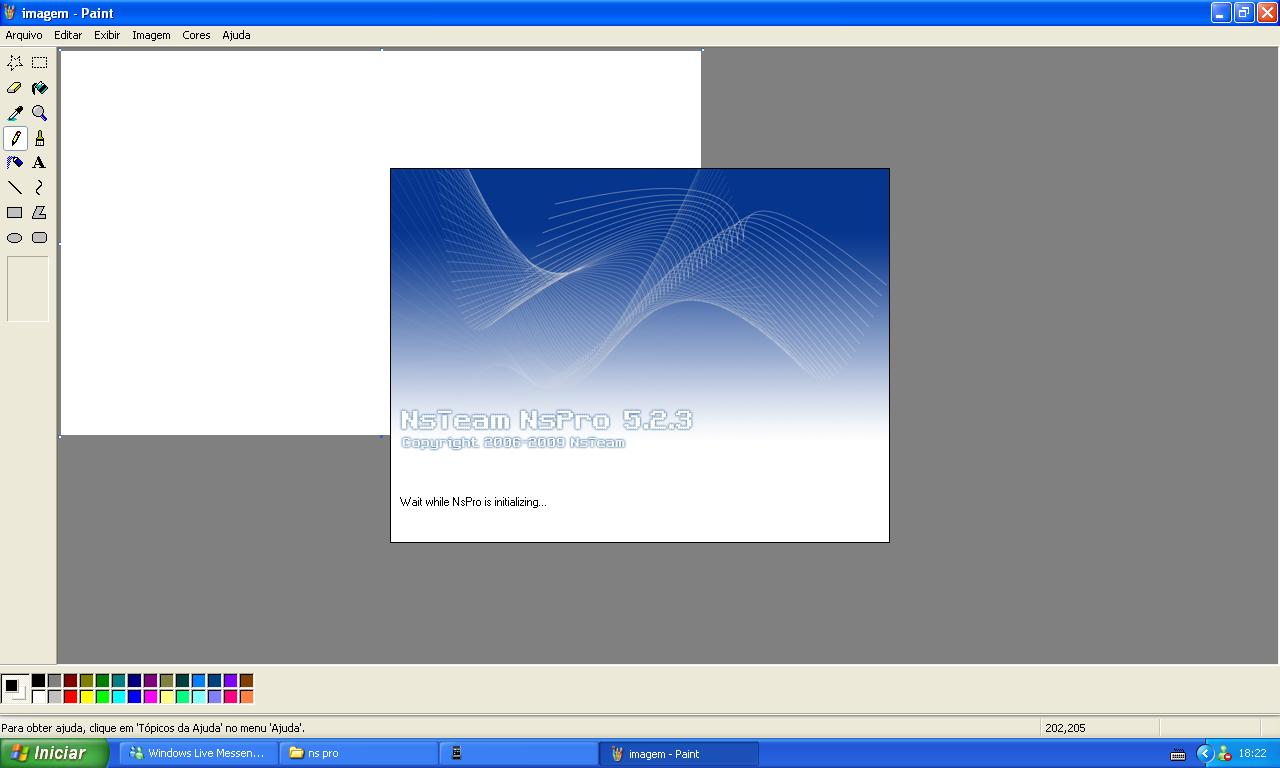Pick the hot pink color swatch
The width and height of the screenshot is (1280, 768).
tap(230, 697)
